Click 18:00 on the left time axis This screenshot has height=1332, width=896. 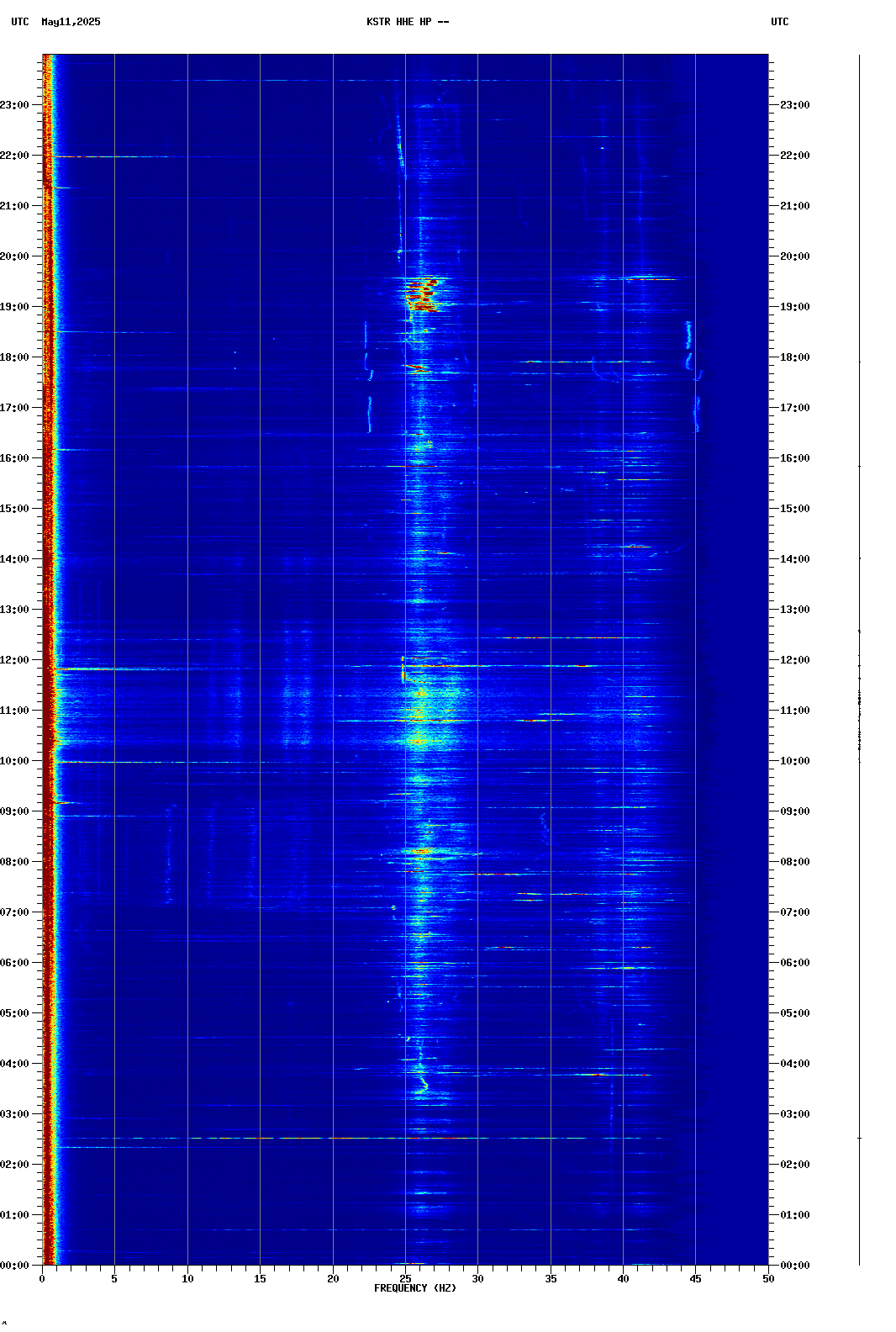pyautogui.click(x=14, y=357)
